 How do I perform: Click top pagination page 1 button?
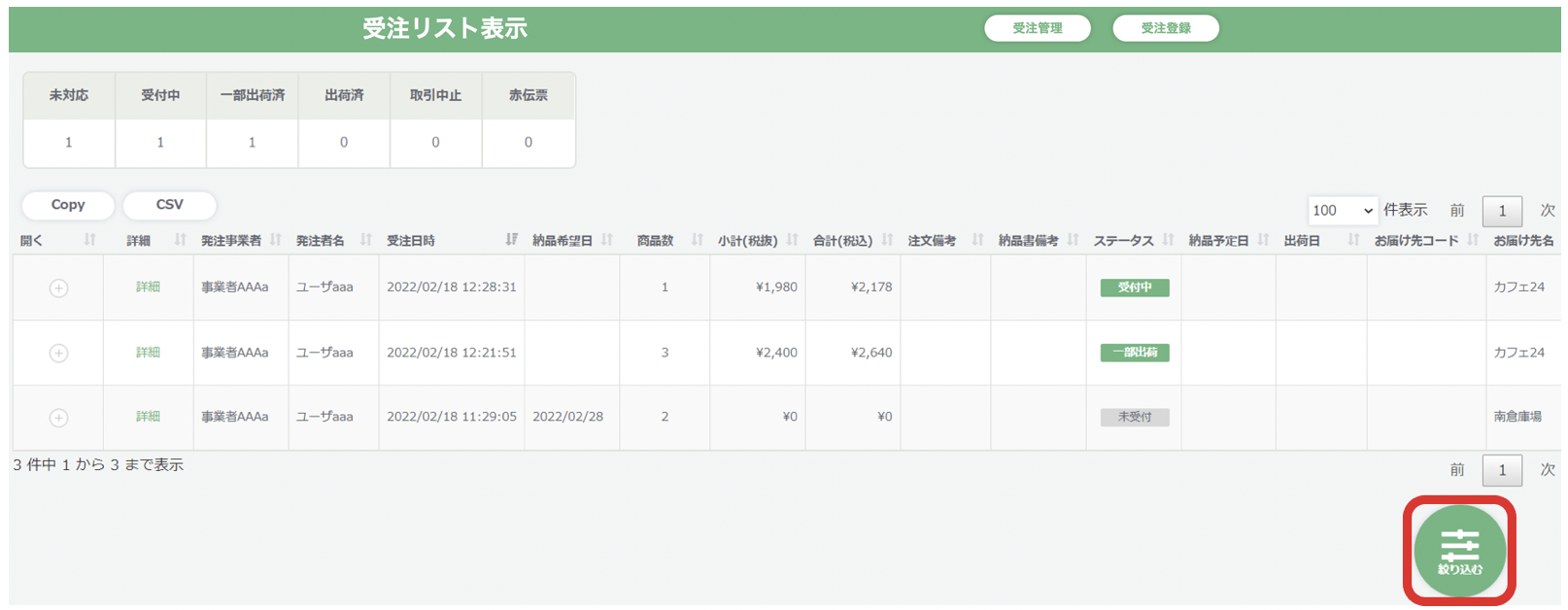tap(1502, 211)
